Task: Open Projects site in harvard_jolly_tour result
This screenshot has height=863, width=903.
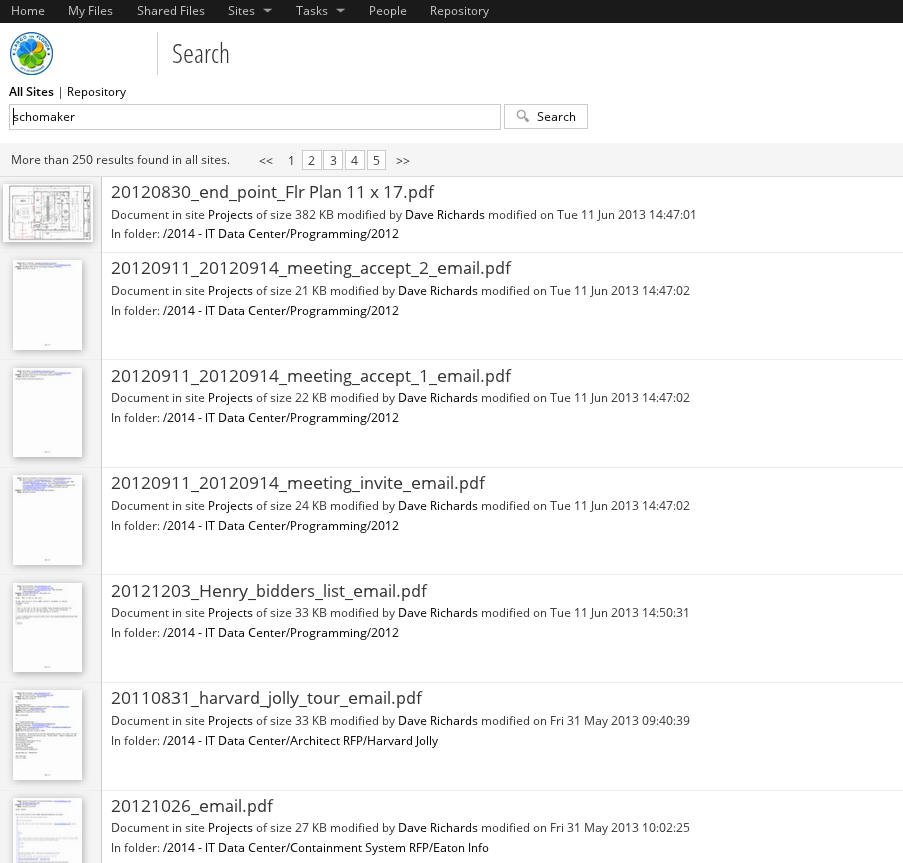Action: [x=230, y=721]
